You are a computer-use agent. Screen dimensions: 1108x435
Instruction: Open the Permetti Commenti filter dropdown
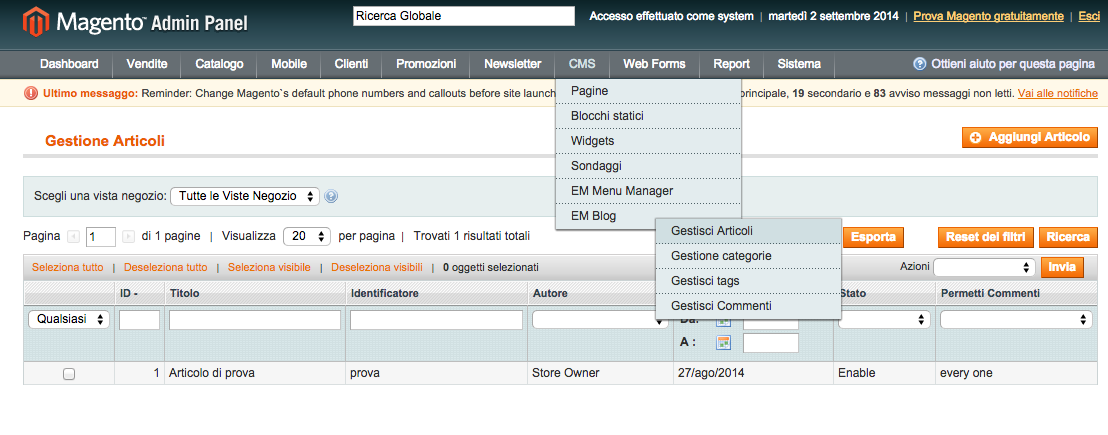1016,320
